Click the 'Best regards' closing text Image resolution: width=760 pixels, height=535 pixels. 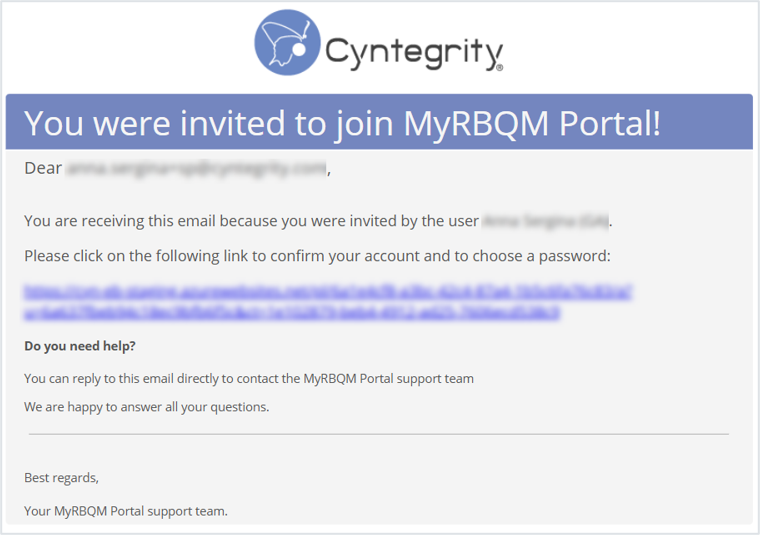[62, 478]
